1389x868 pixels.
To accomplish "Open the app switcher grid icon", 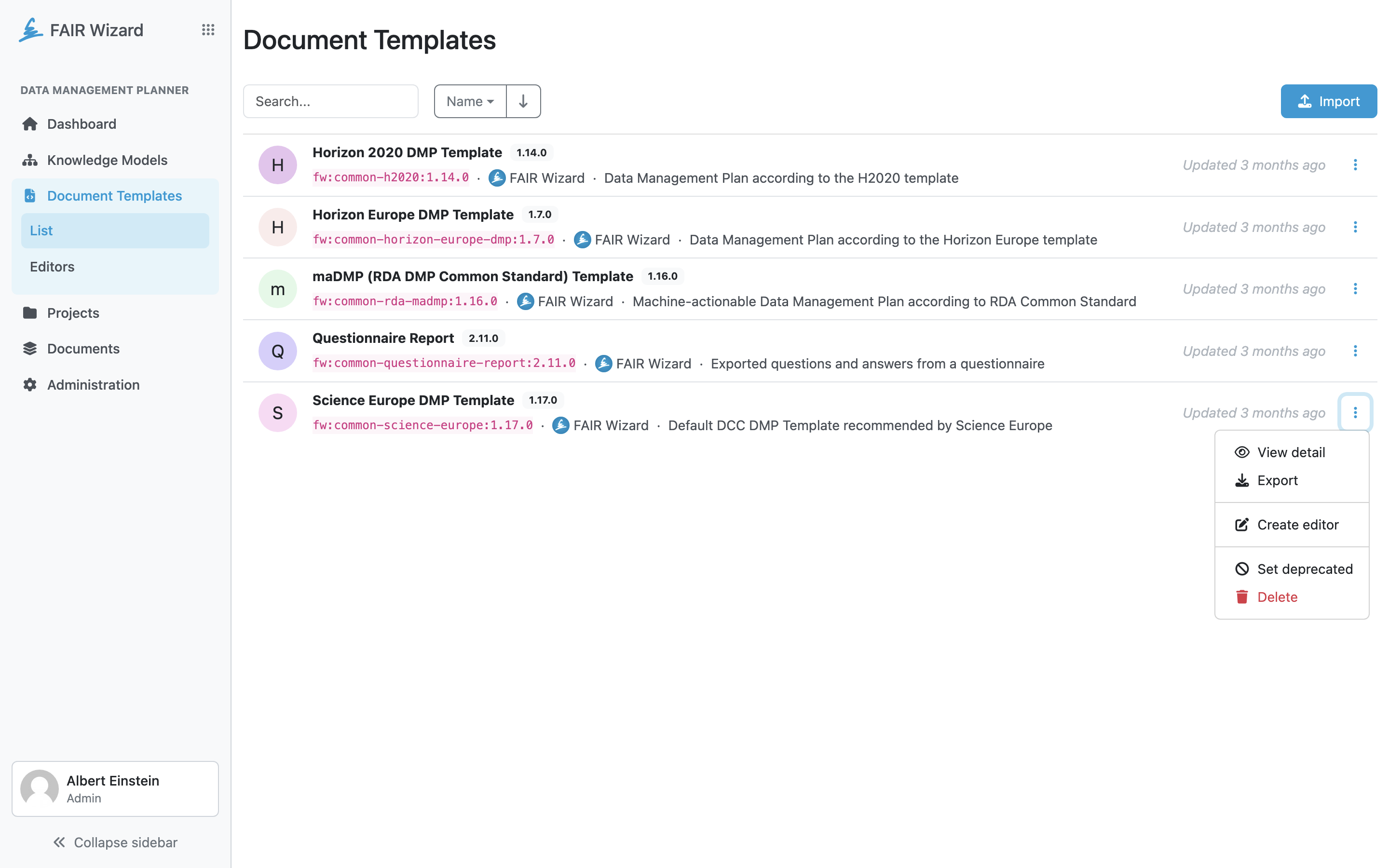I will 208,30.
